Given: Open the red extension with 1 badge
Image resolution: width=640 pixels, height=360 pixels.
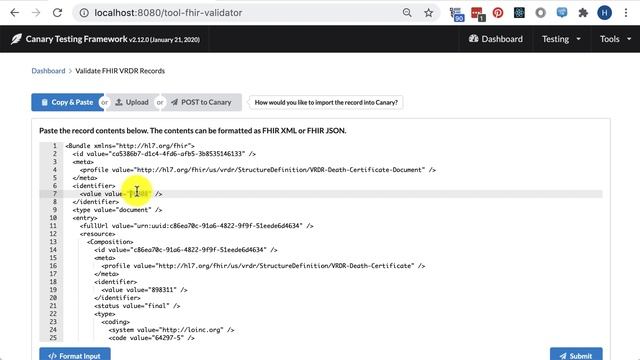Looking at the screenshot, I should 478,13.
